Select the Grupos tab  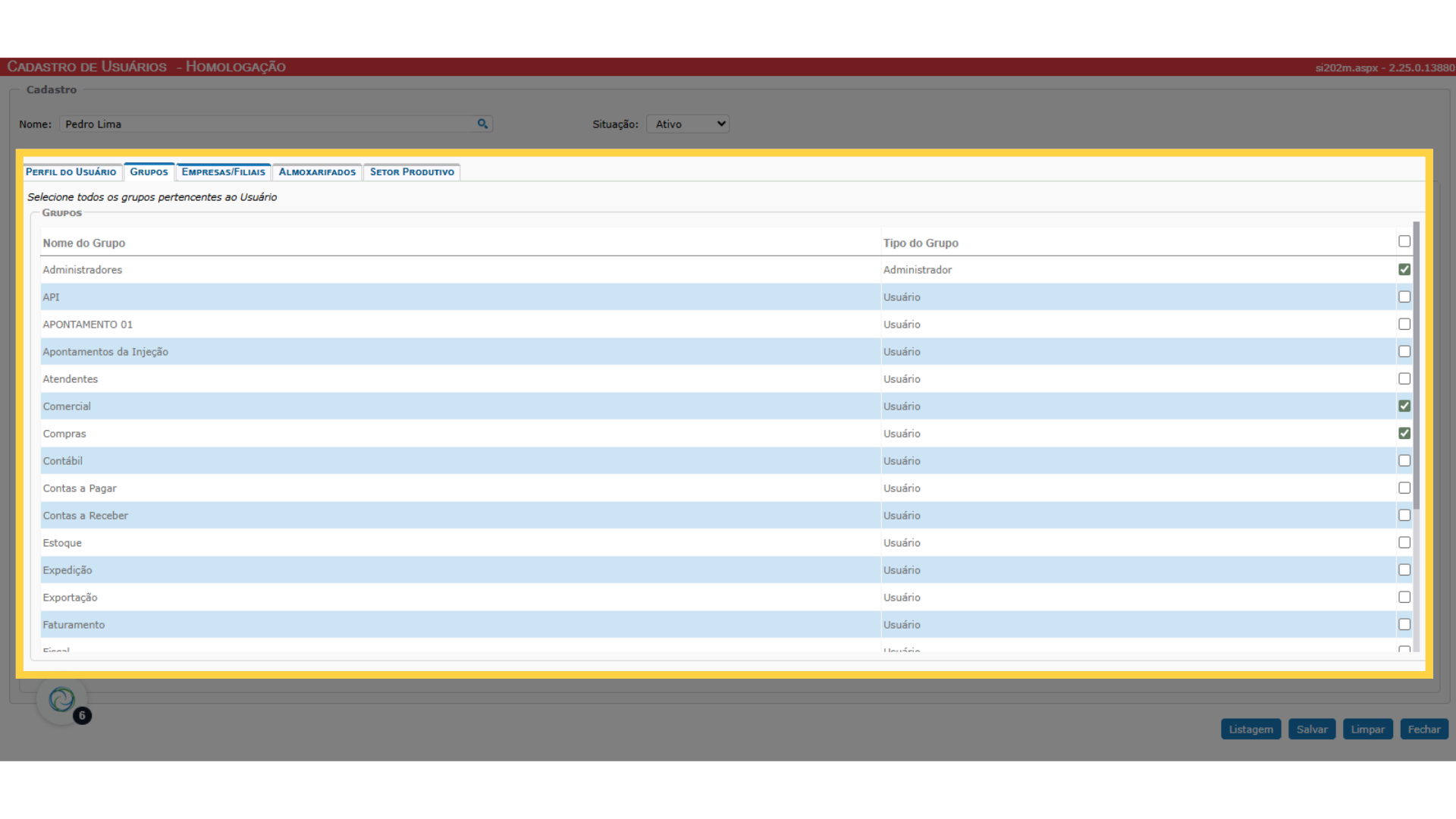tap(149, 172)
